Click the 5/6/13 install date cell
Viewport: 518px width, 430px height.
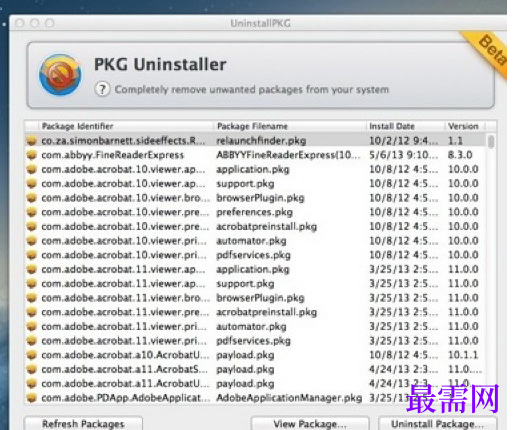coord(404,155)
